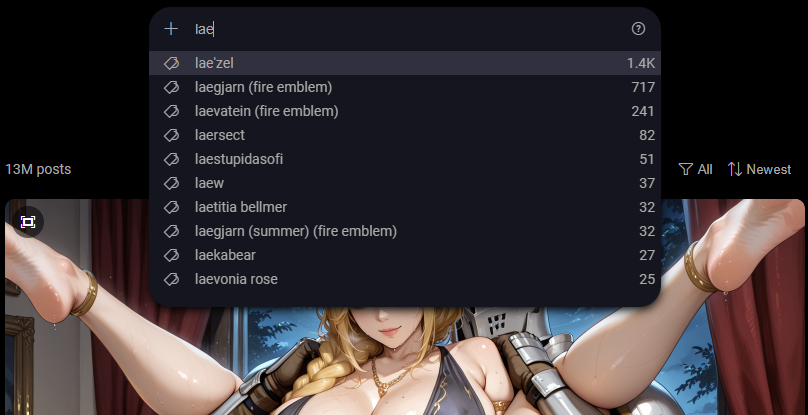Open the All filter dropdown
This screenshot has height=415, width=808.
click(696, 169)
